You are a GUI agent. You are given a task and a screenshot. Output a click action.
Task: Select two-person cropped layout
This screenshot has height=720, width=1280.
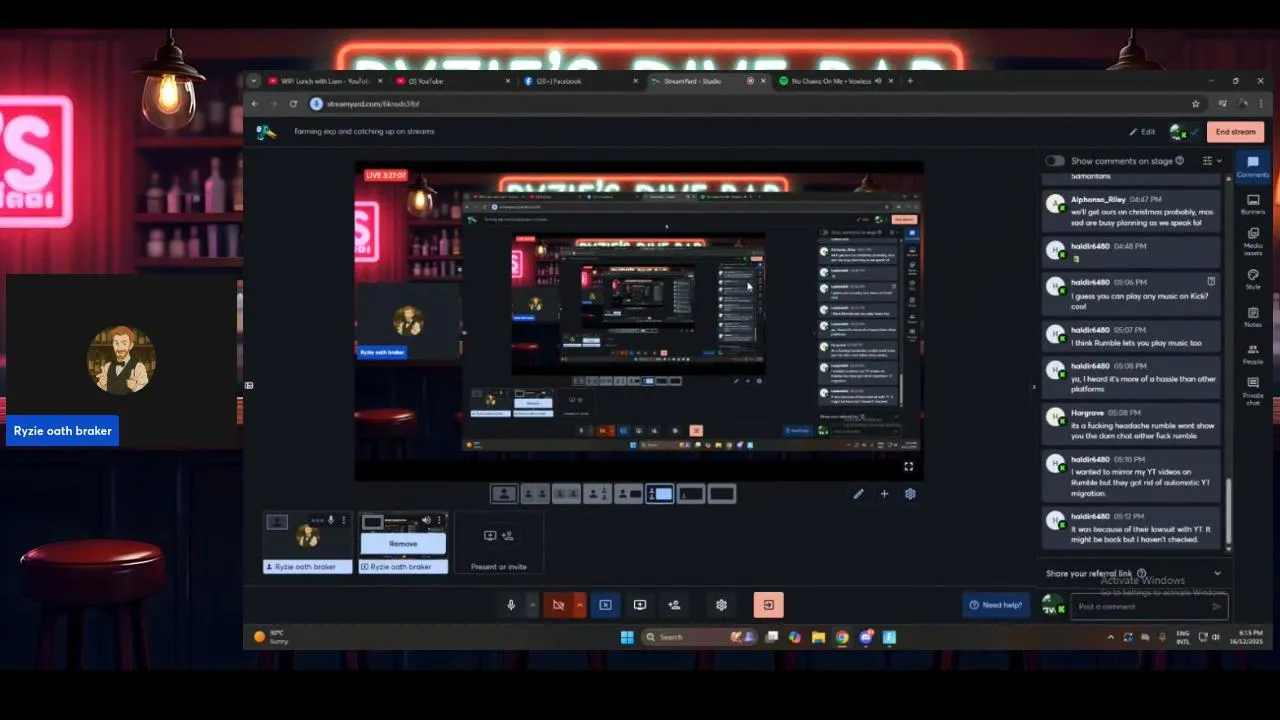click(535, 494)
